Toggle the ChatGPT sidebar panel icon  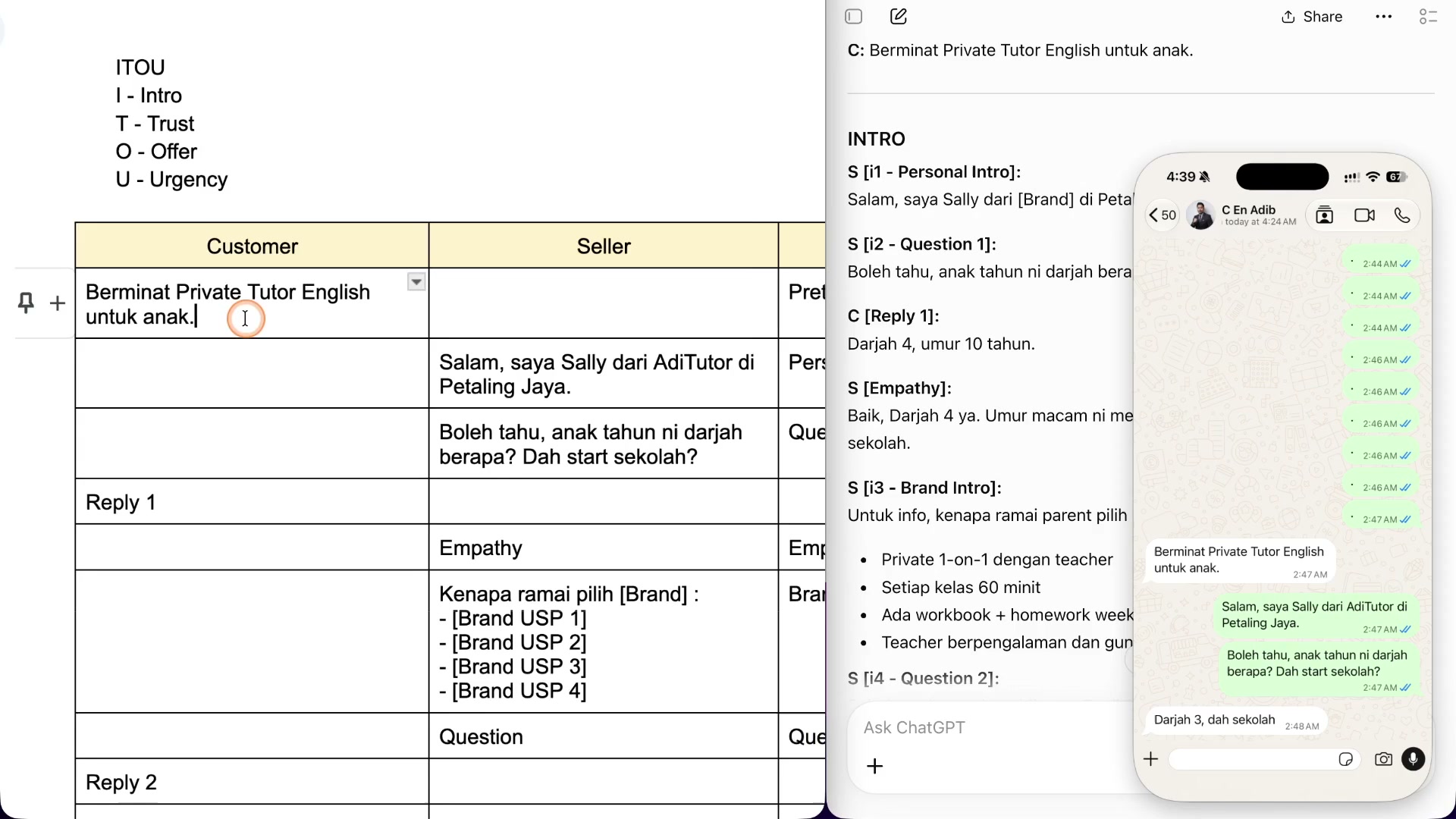(x=854, y=17)
